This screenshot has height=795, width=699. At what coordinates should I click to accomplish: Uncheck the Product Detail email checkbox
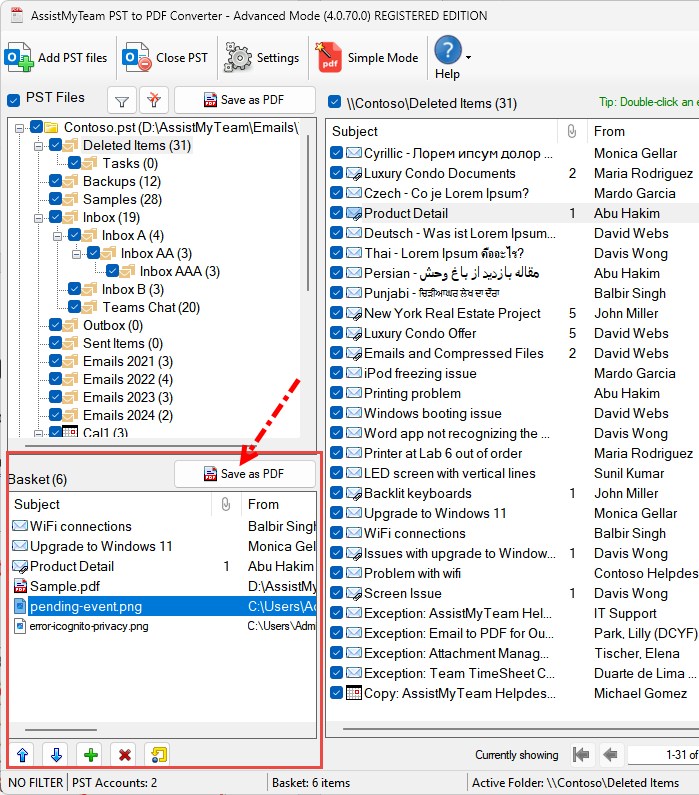(337, 213)
